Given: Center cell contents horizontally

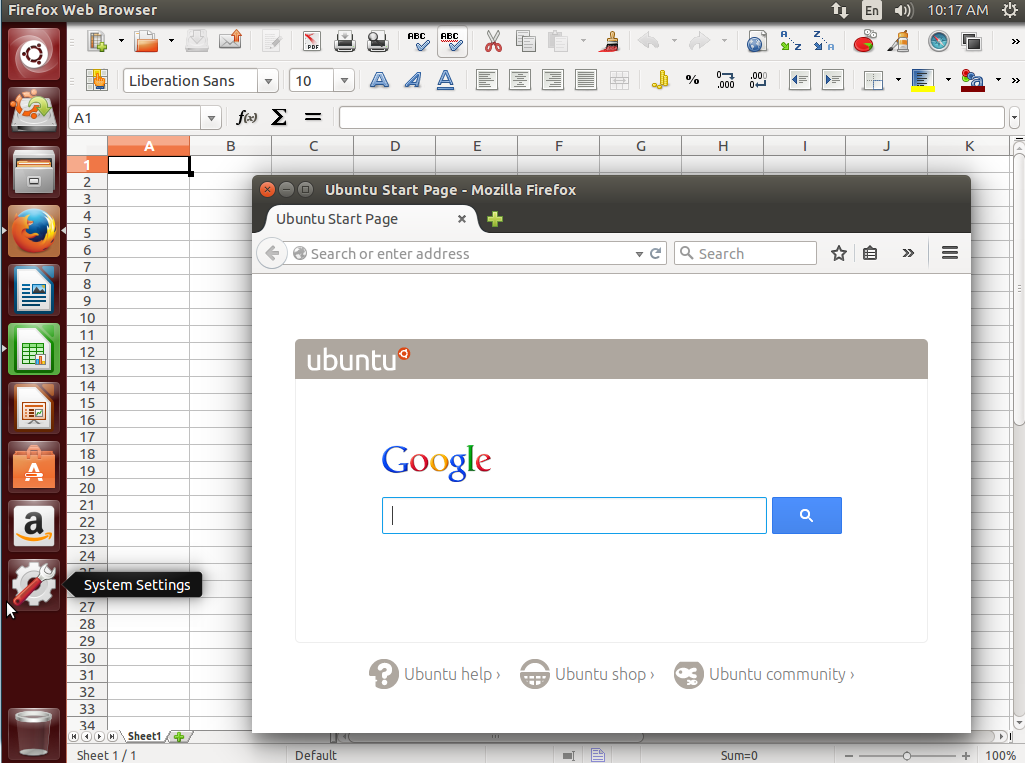Looking at the screenshot, I should (x=520, y=80).
